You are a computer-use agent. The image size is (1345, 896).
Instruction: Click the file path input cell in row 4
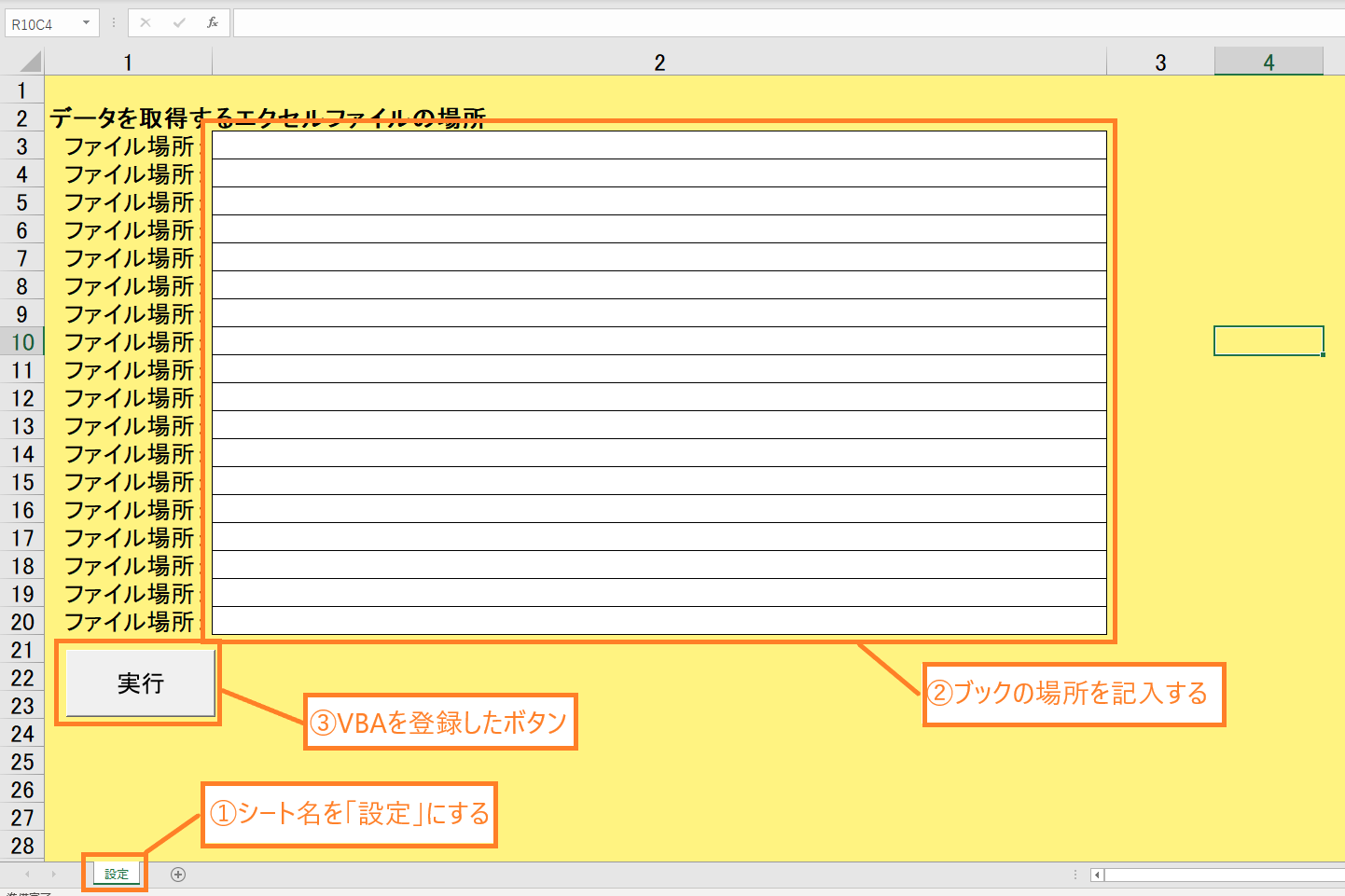coord(659,173)
